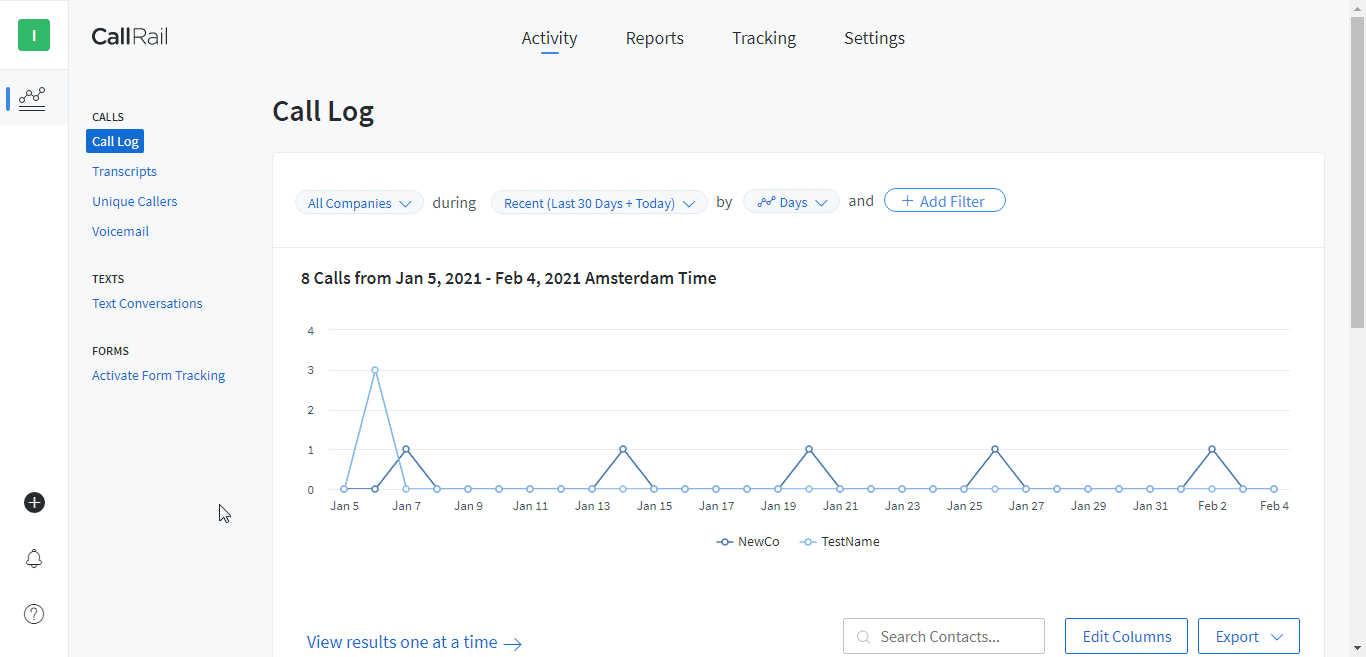Open the Days grouping dropdown

tap(791, 203)
